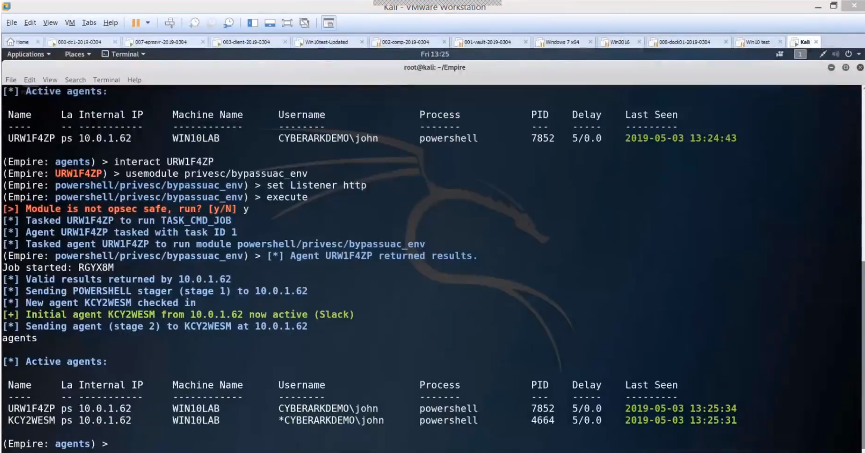
Task: Switch to the Home tab
Action: (x=22, y=41)
